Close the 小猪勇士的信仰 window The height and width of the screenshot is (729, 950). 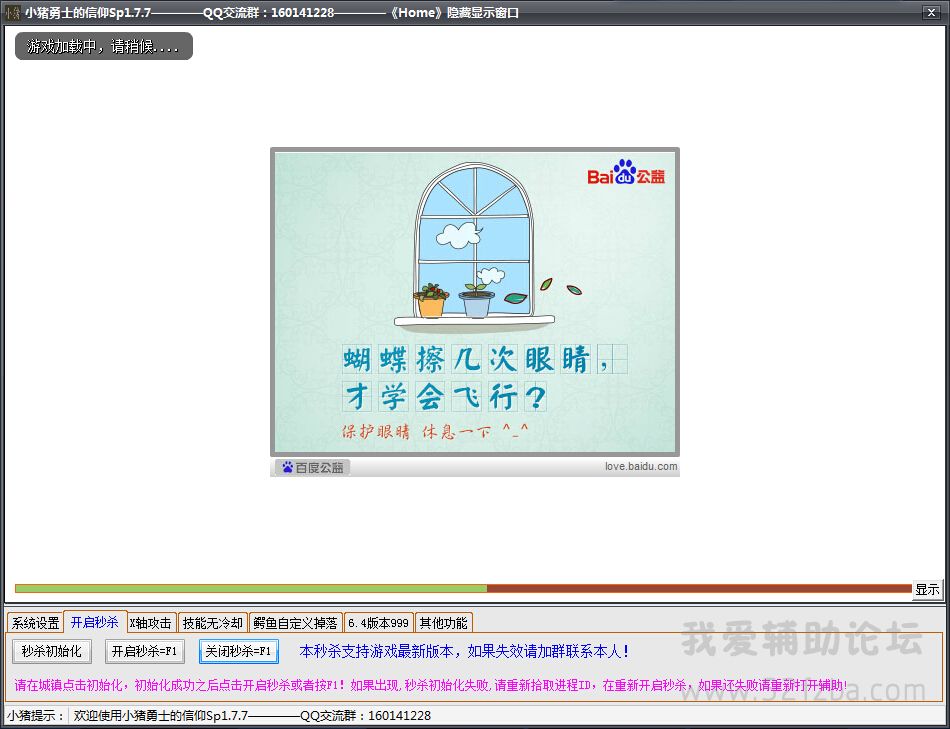(x=929, y=12)
